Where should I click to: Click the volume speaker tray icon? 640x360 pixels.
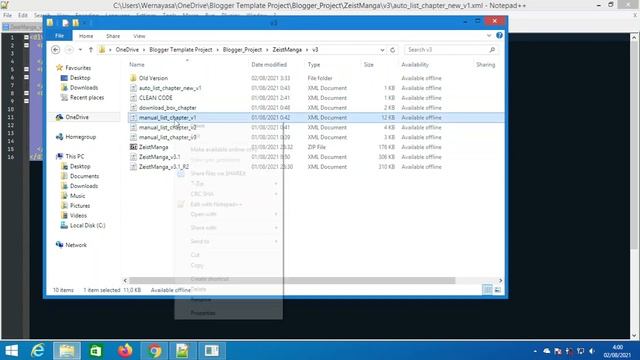(592, 351)
